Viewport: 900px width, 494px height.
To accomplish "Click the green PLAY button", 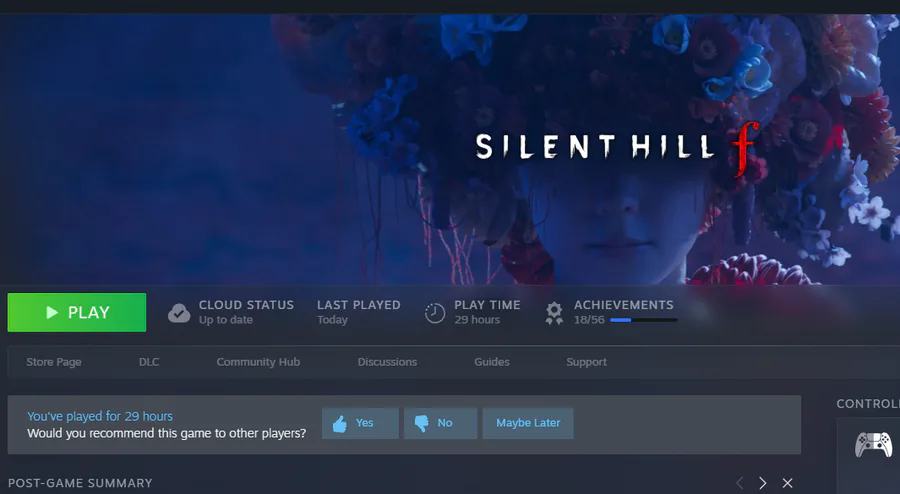I will click(77, 312).
